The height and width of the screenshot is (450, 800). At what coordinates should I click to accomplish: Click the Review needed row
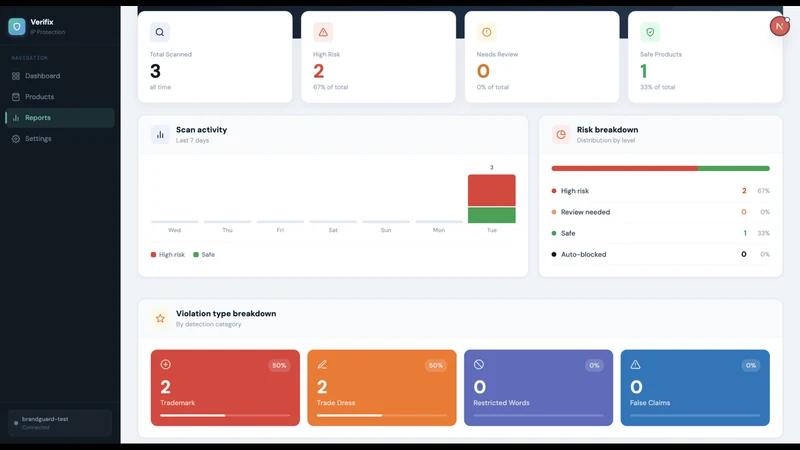point(660,212)
